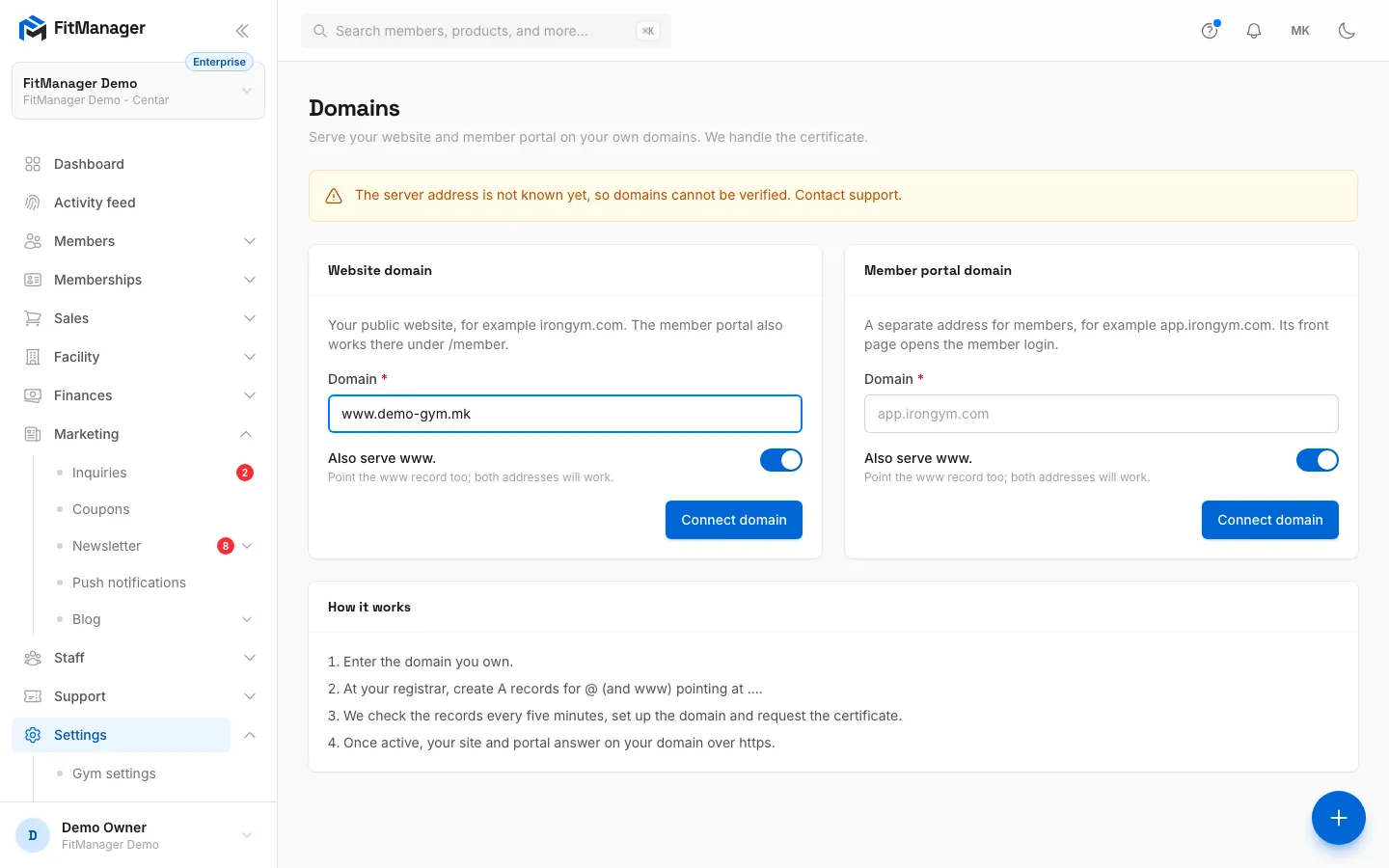Click the Enterprise plan badge
The width and height of the screenshot is (1389, 868).
(x=219, y=62)
